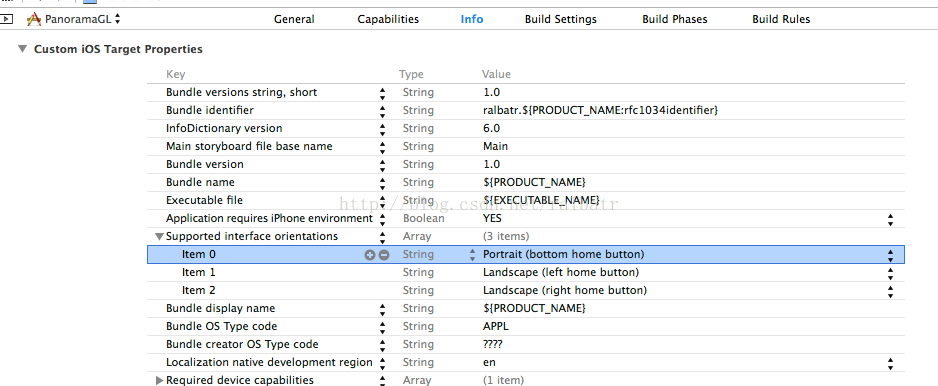Viewport: 938px width, 386px height.
Task: Open Application requires iPhone environment YES value popup
Action: click(891, 219)
